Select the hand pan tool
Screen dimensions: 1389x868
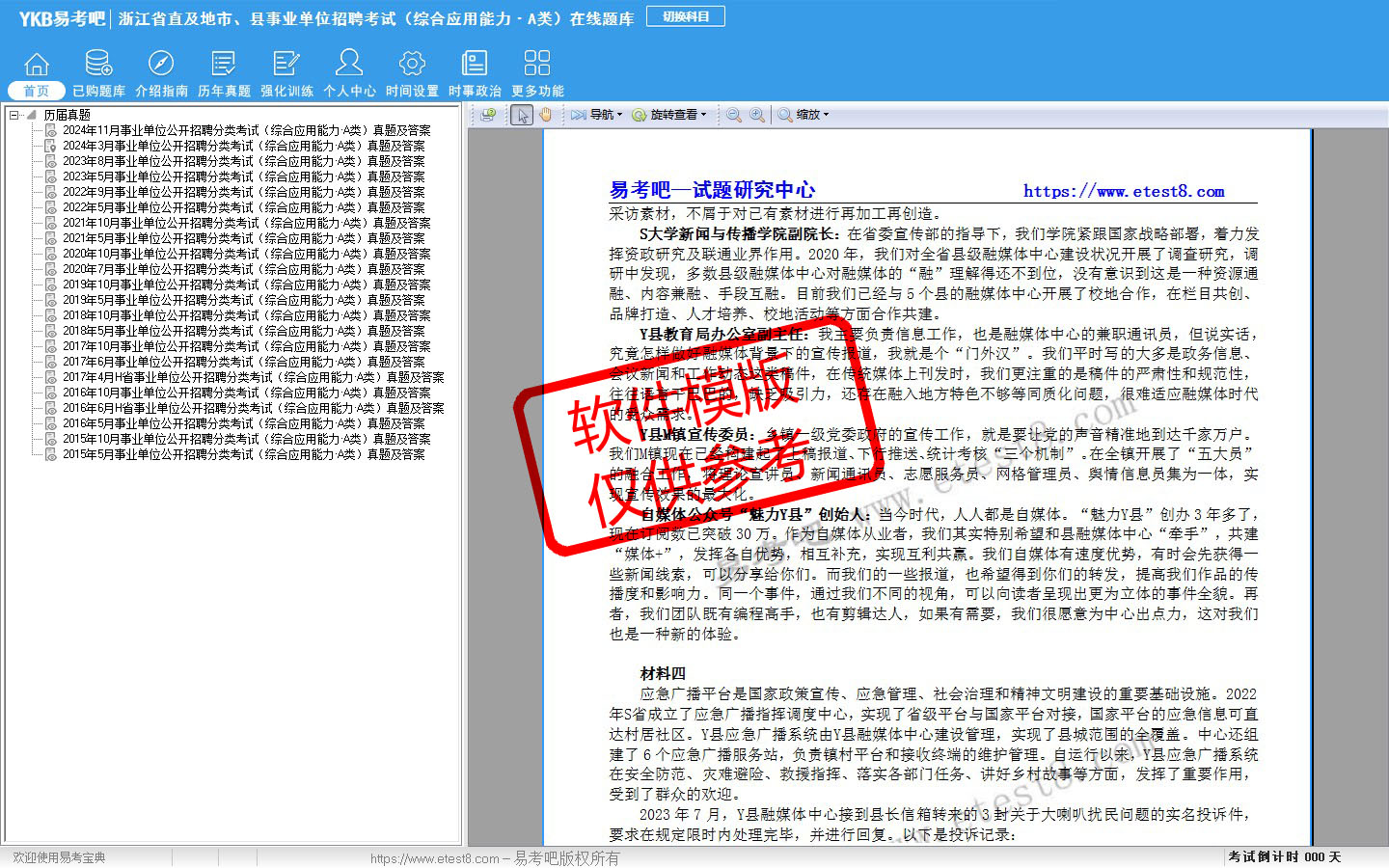pyautogui.click(x=545, y=115)
